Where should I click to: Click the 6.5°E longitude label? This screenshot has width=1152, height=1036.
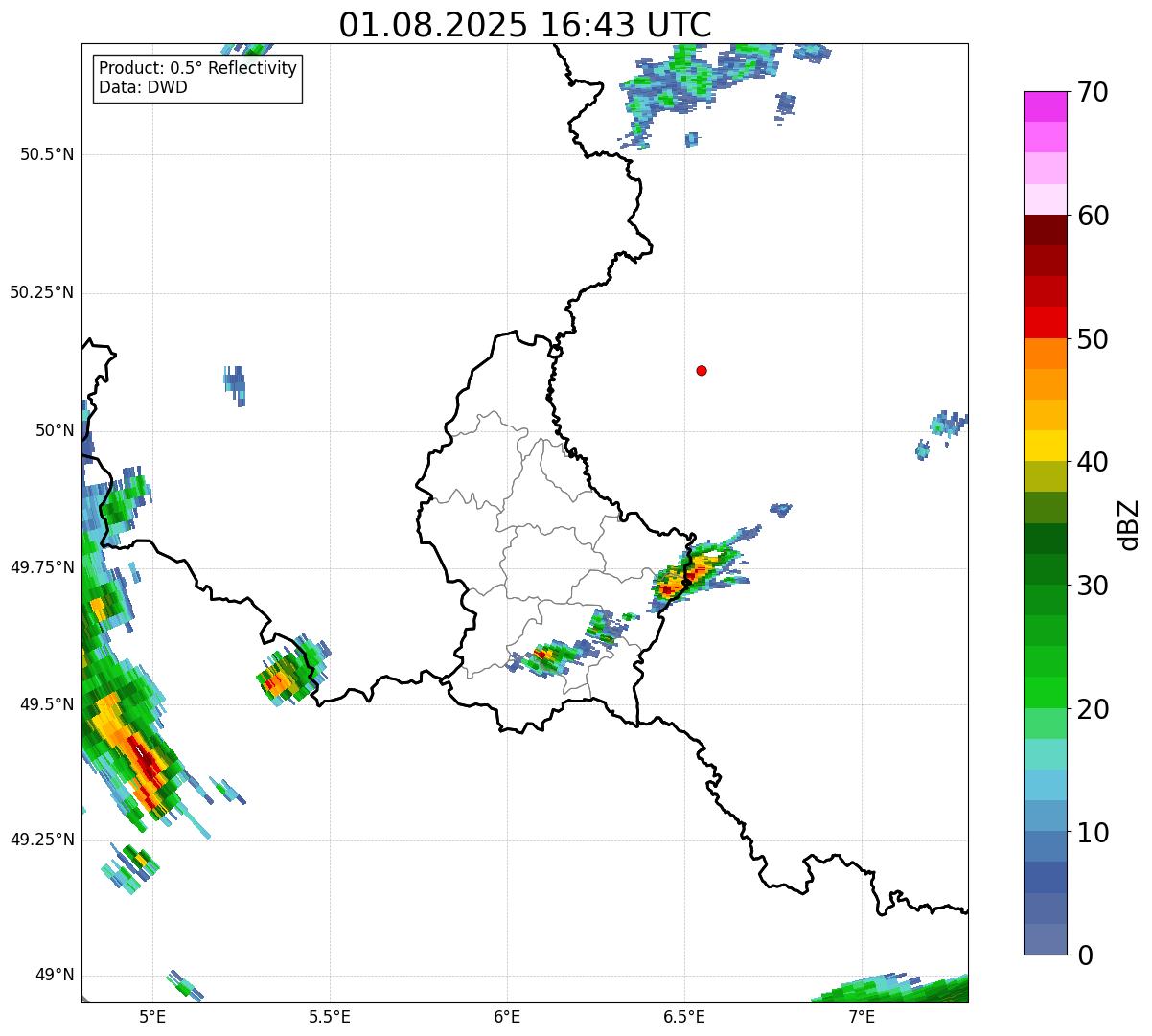(684, 1017)
